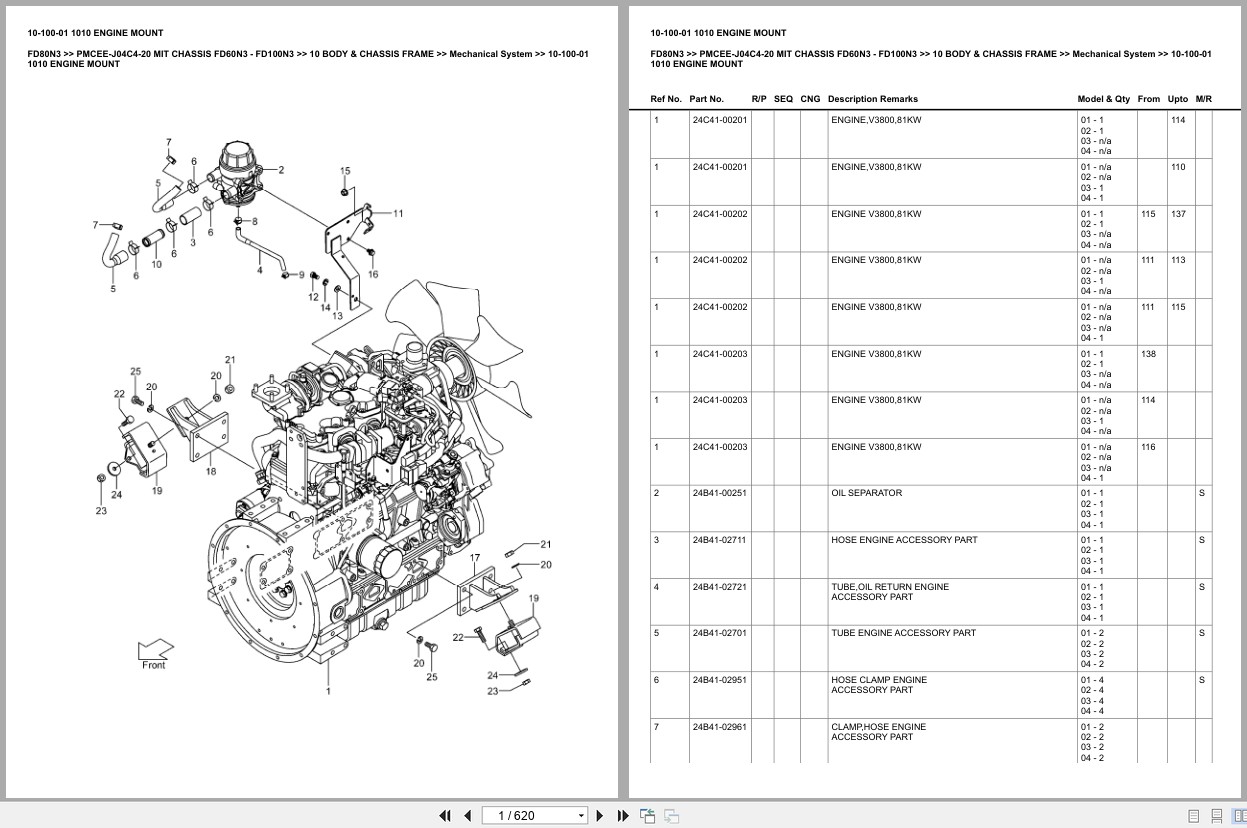Screen dimensions: 1247x828
Task: Click the left page title 10-100-01 1010 ENGINE MOUNT
Action: tap(96, 33)
